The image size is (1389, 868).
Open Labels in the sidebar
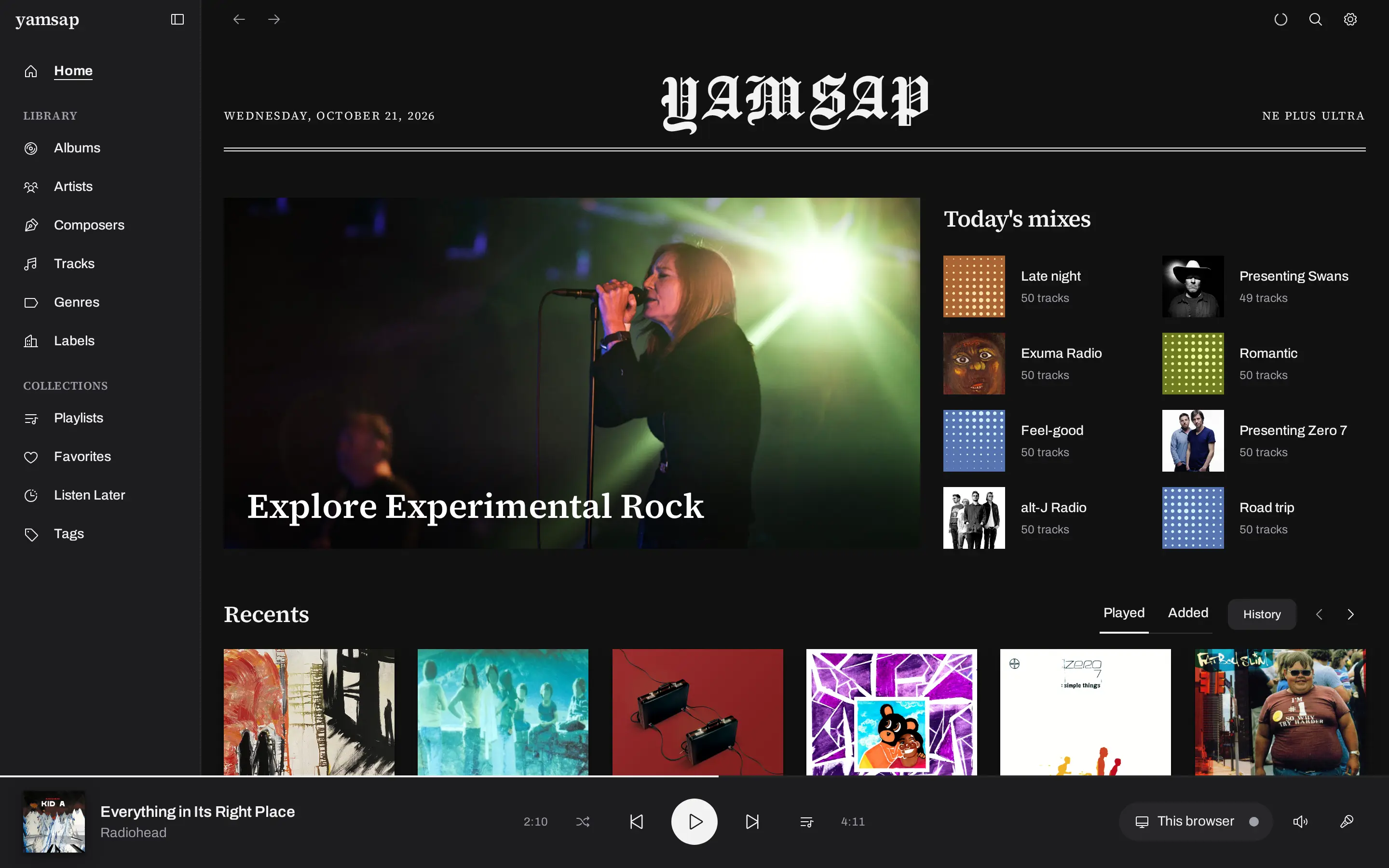[74, 340]
